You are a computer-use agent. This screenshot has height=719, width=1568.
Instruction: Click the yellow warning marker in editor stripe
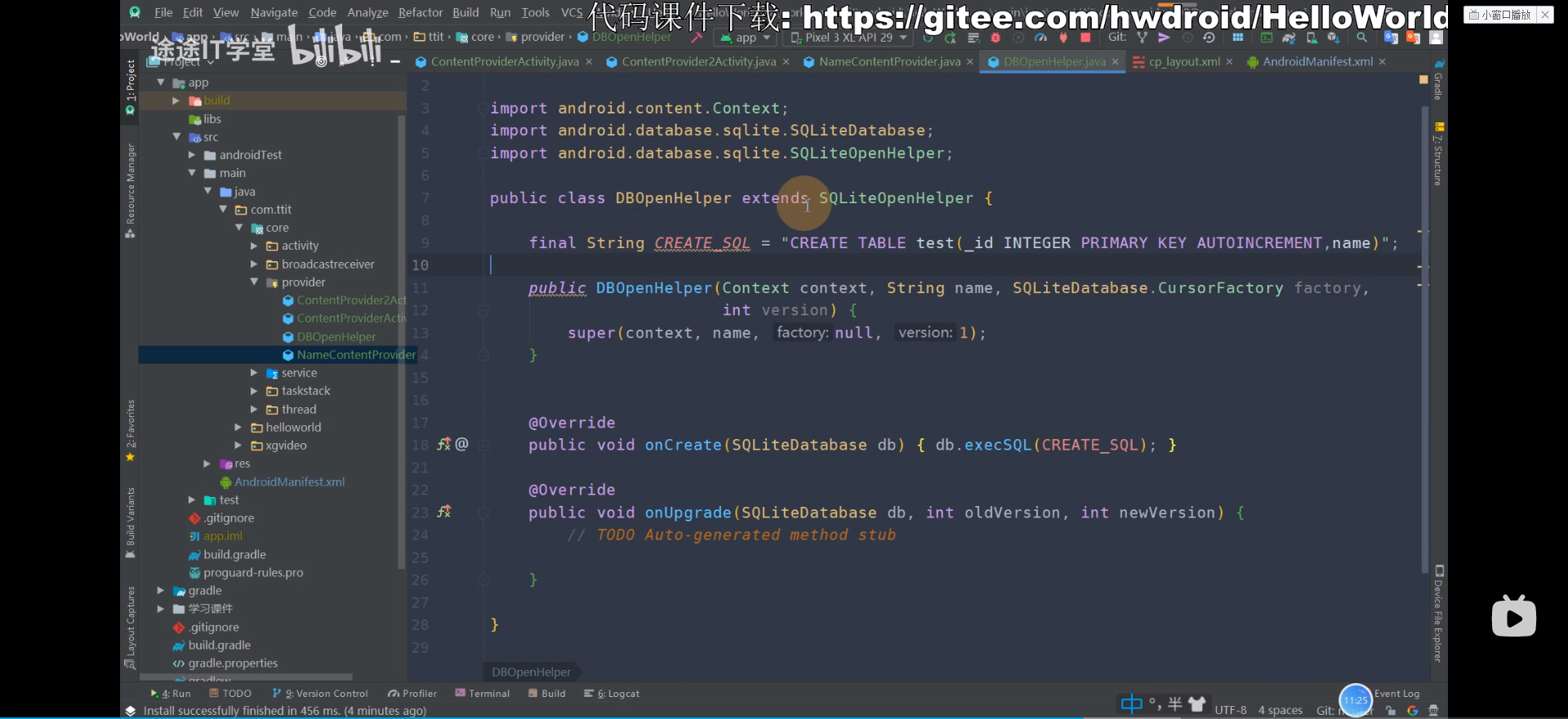point(1423,79)
